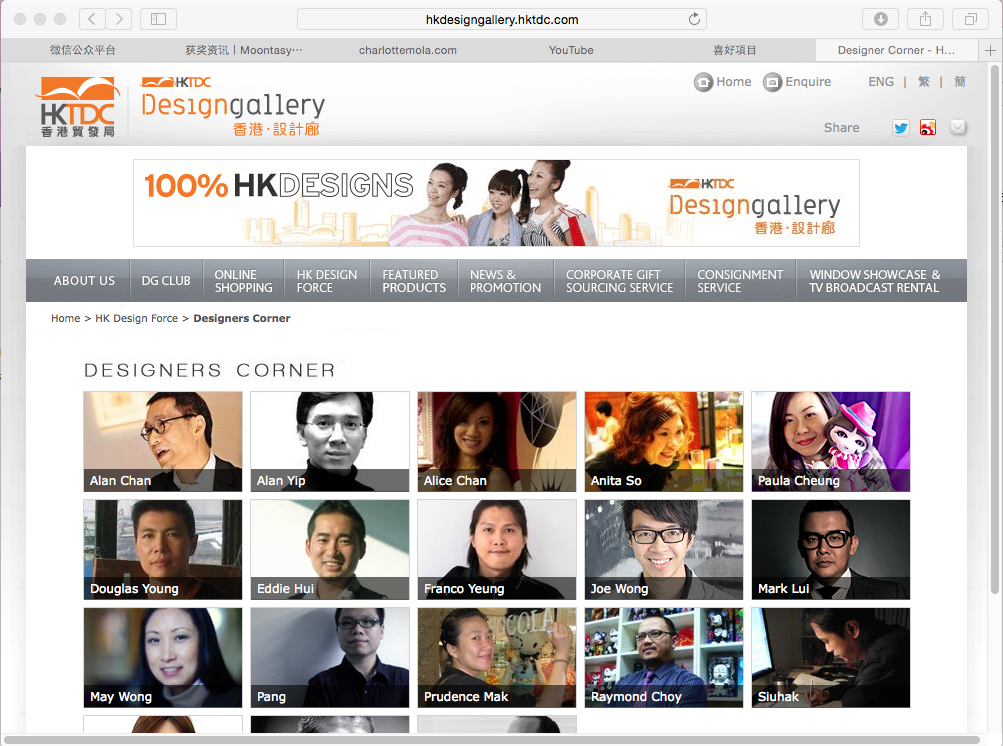The image size is (1003, 746).
Task: Open May Wong designer profile
Action: [162, 658]
